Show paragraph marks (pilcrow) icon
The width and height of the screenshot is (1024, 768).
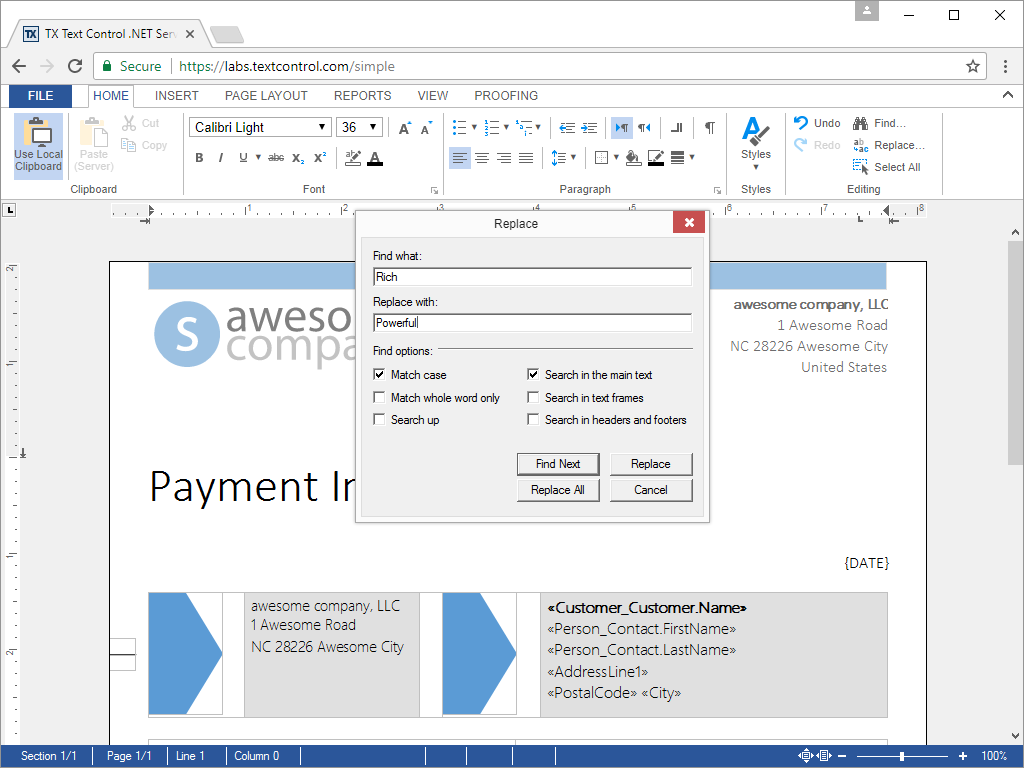click(x=709, y=127)
